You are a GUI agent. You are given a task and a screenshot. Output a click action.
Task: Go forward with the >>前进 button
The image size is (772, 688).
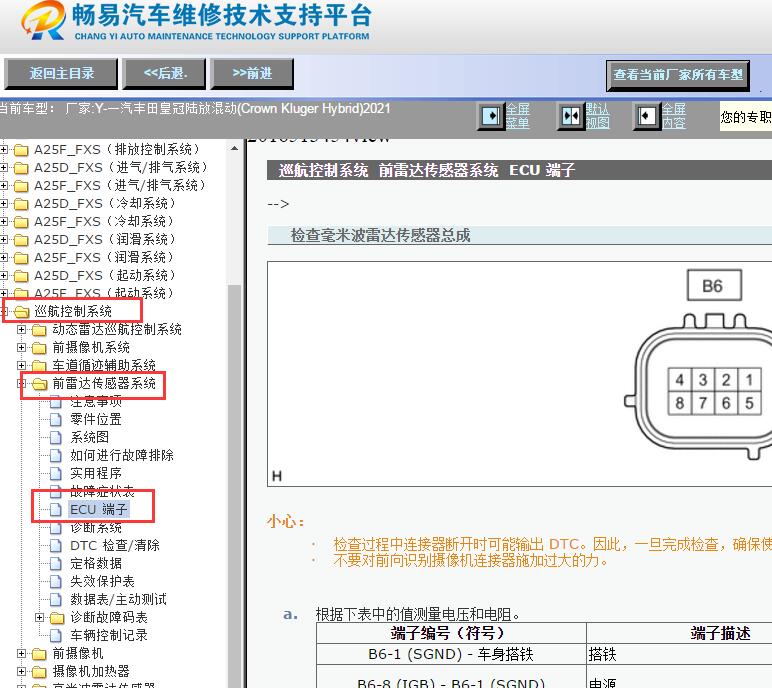coord(252,73)
